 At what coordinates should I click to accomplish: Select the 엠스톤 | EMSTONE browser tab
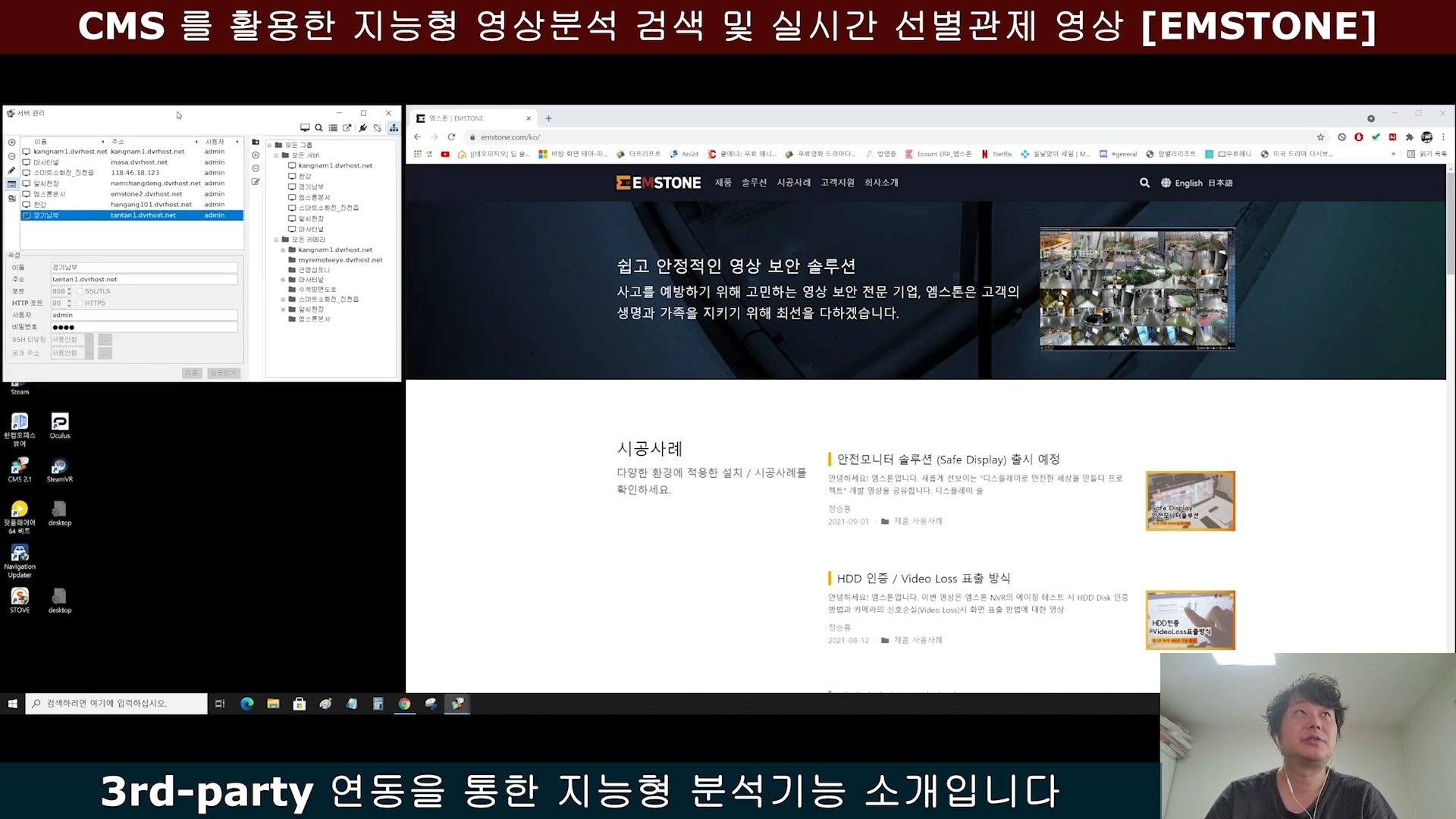(474, 118)
